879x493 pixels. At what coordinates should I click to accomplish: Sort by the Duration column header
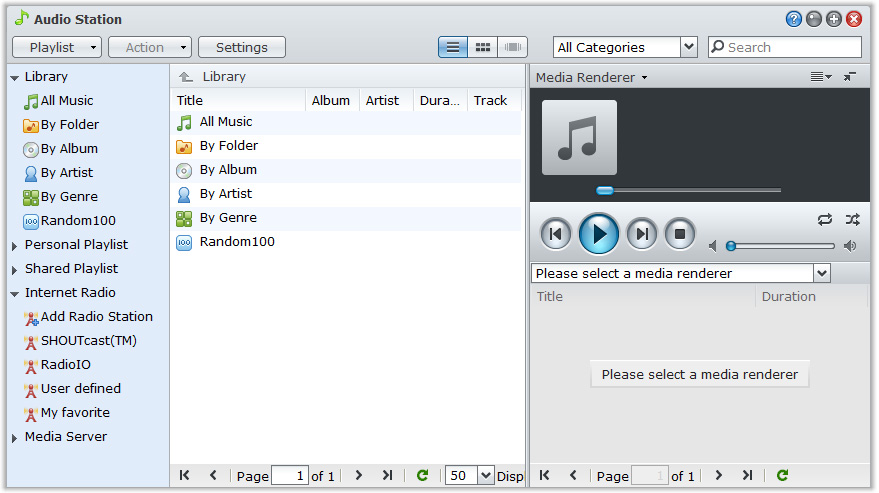point(440,100)
